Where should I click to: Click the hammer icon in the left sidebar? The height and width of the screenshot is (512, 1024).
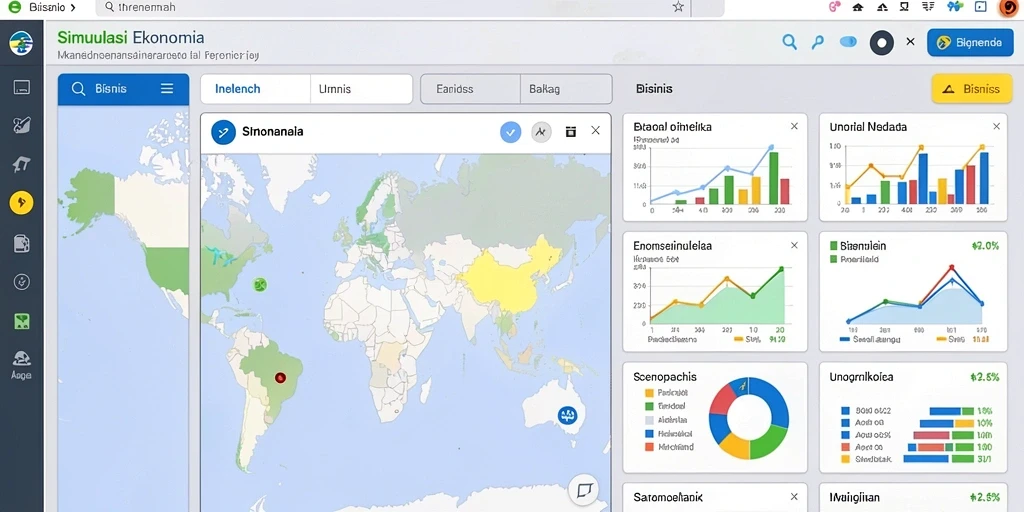[22, 165]
